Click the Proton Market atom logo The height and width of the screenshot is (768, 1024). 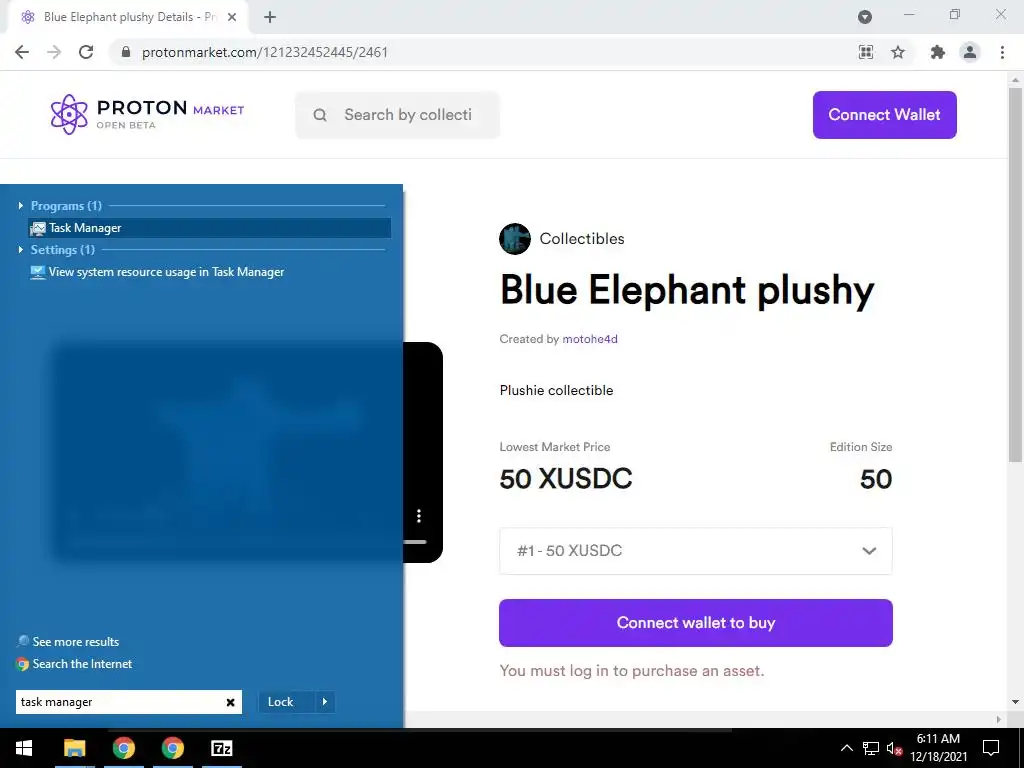(69, 114)
